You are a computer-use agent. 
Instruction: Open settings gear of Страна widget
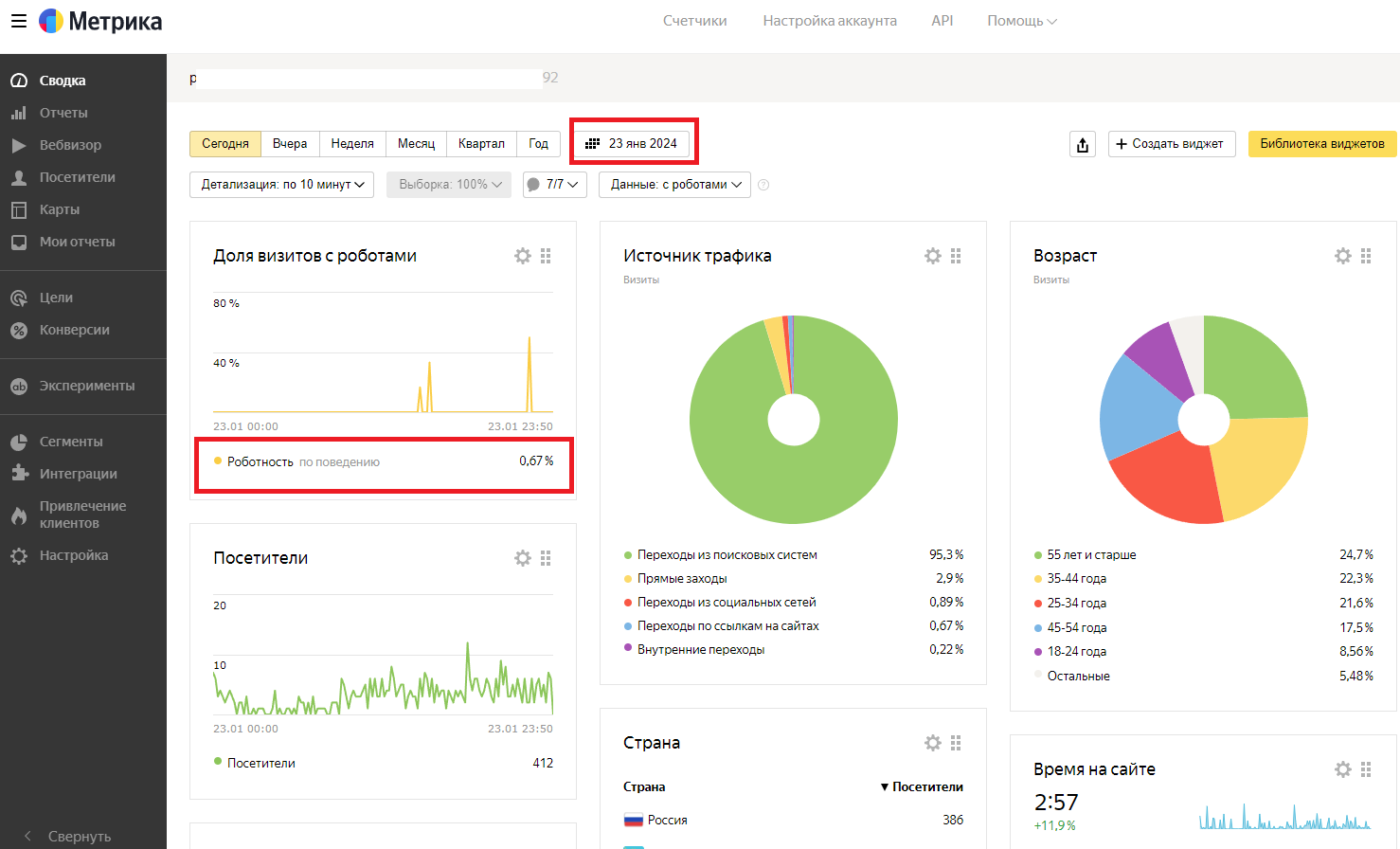[x=933, y=743]
